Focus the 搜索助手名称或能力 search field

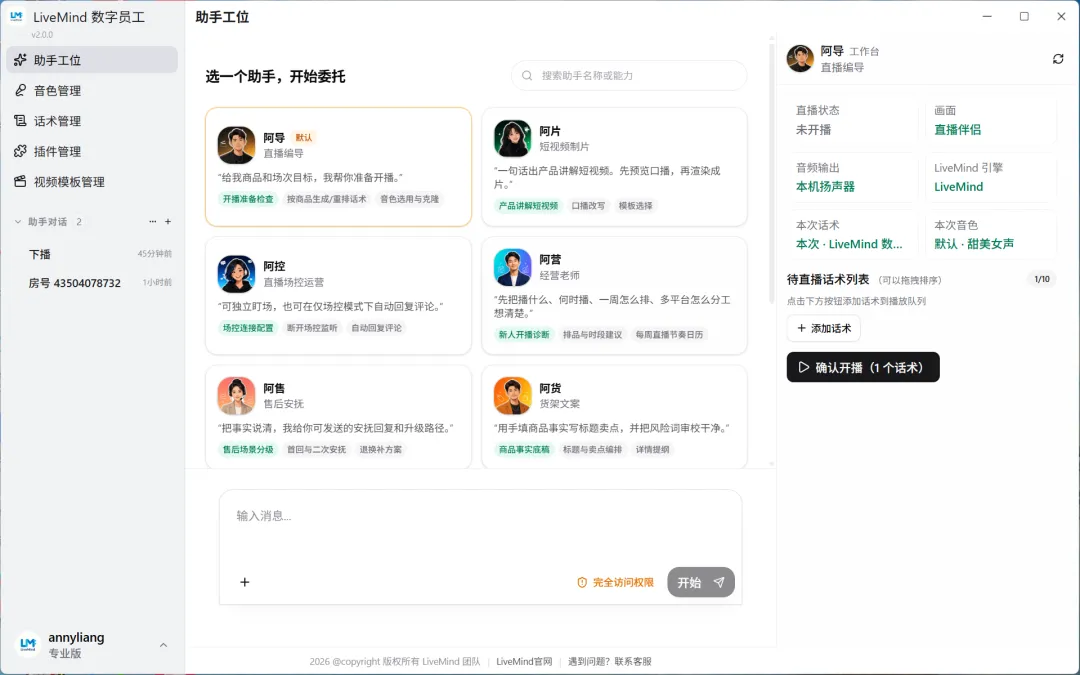coord(629,75)
